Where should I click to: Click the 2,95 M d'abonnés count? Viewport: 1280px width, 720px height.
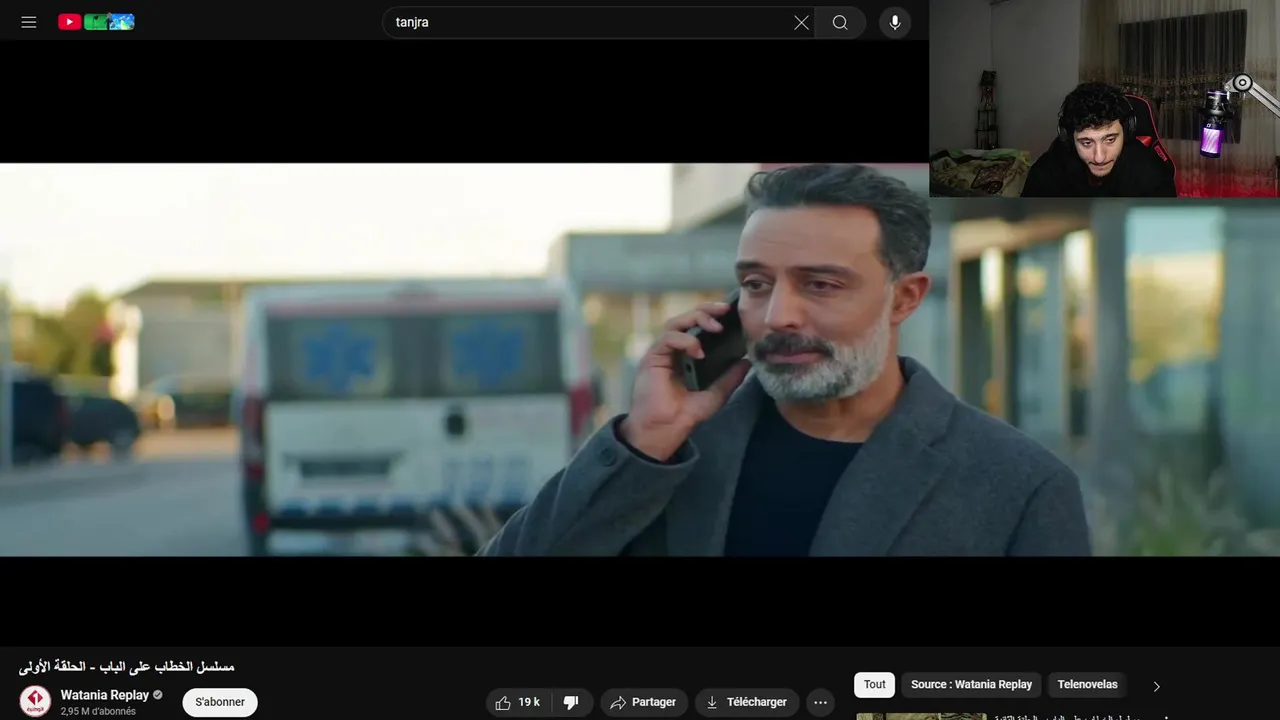[x=98, y=711]
